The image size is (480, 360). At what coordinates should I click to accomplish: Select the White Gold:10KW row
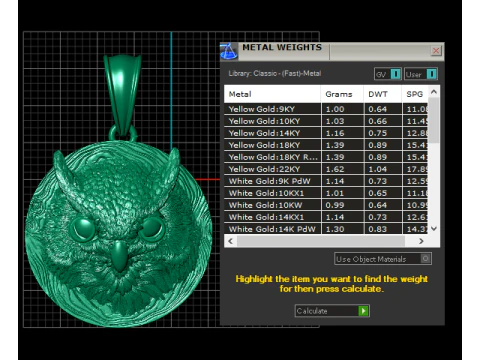(x=326, y=205)
